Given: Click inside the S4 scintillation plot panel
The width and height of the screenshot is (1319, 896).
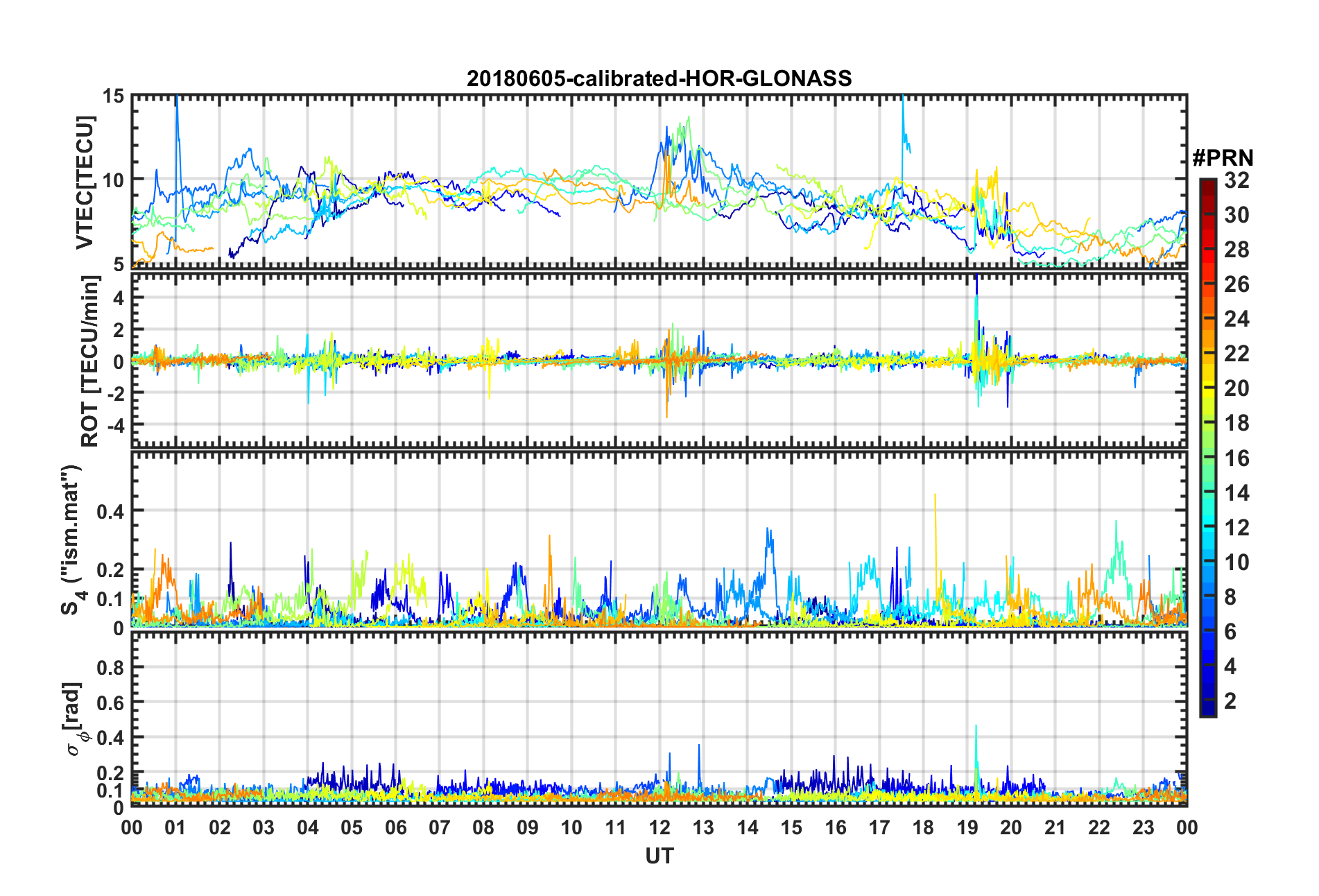Looking at the screenshot, I should point(659,540).
